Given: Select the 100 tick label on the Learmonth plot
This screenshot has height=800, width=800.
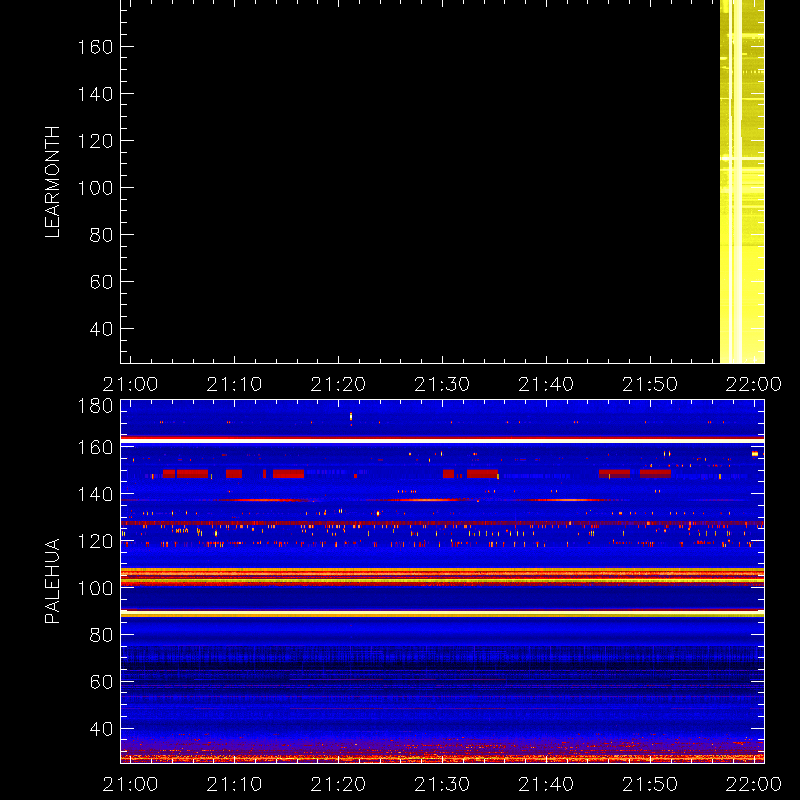Looking at the screenshot, I should 95,188.
